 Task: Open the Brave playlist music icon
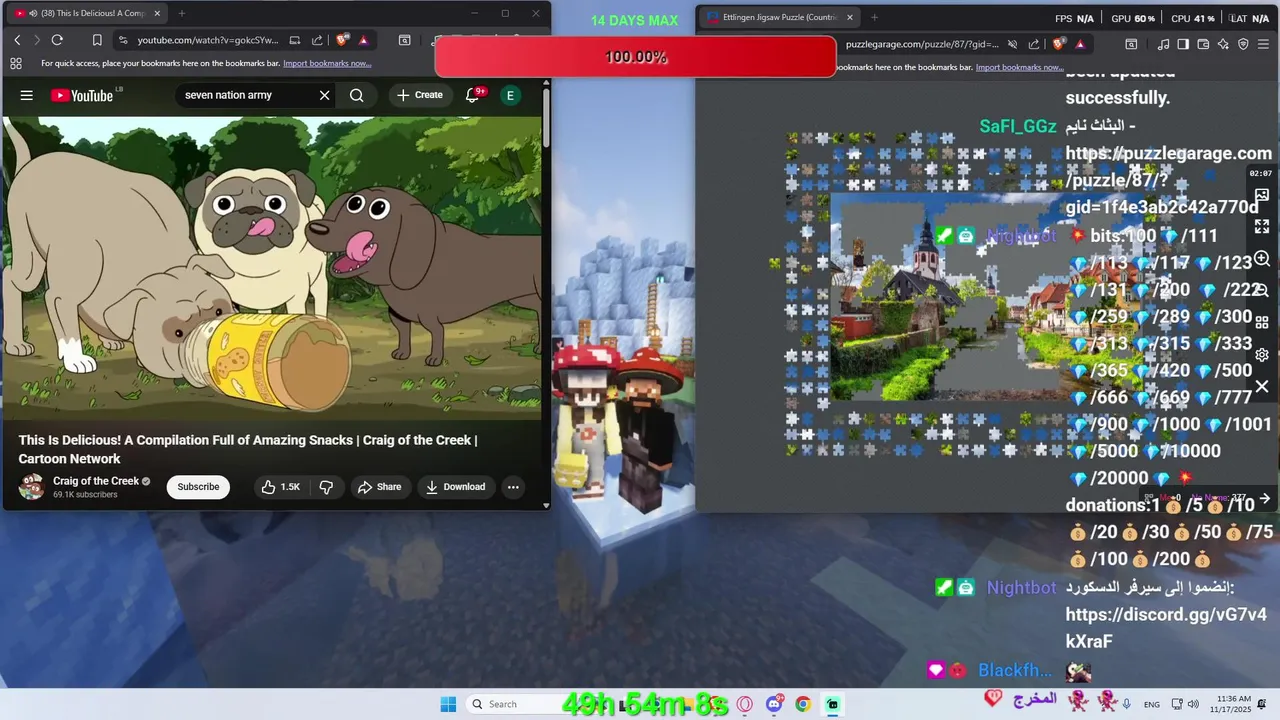pos(1163,44)
